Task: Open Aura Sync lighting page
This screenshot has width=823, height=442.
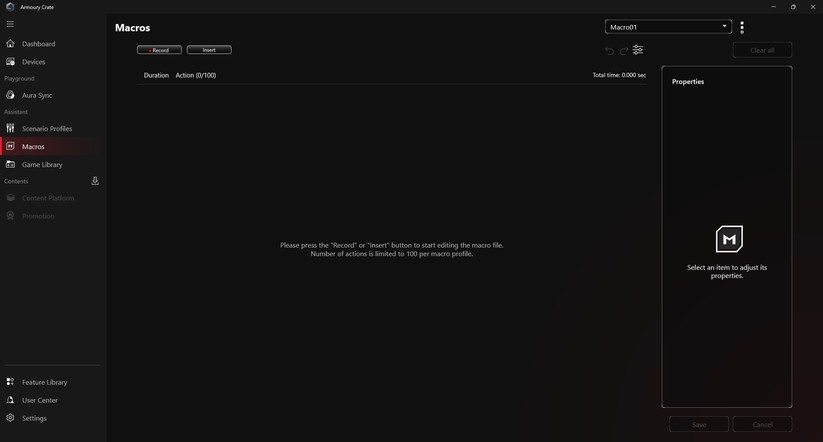Action: [37, 96]
